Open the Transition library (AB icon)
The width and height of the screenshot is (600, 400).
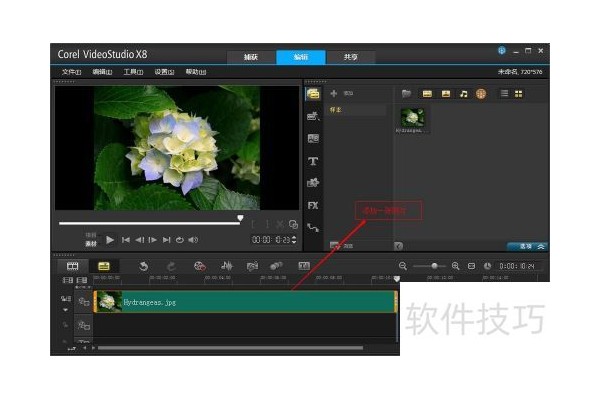click(313, 139)
